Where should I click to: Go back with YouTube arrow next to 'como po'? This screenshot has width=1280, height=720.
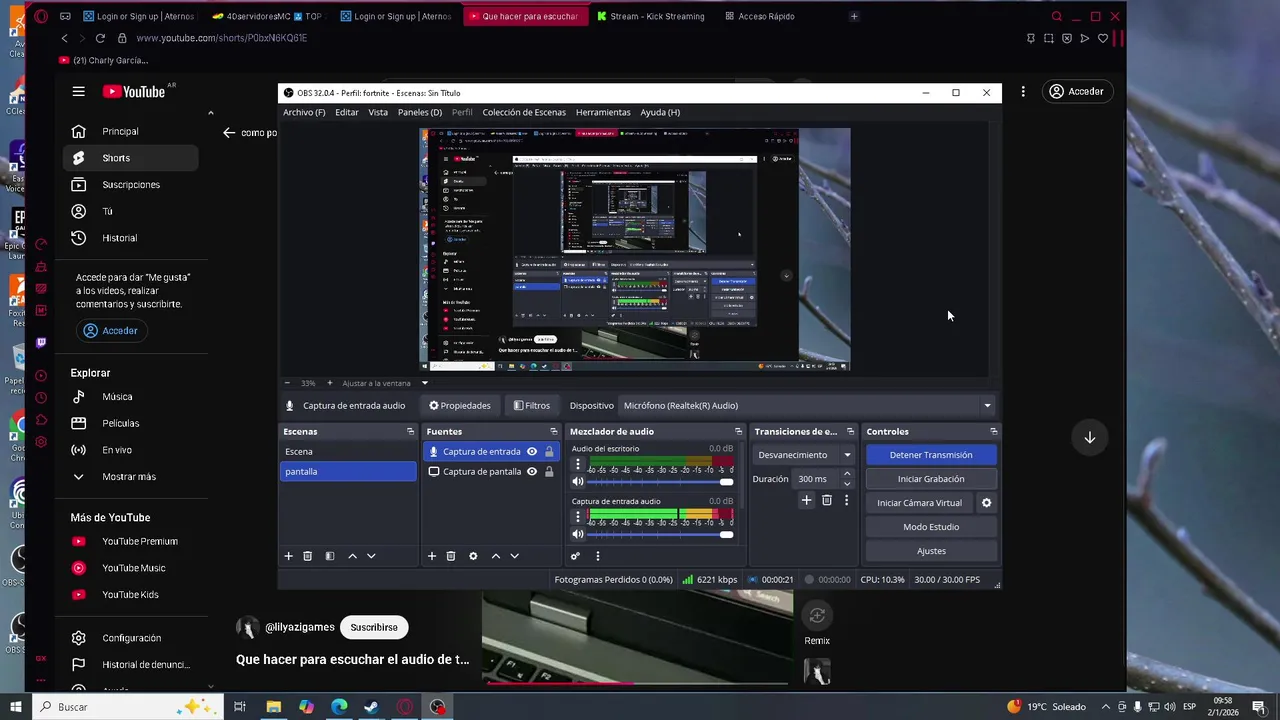pos(229,132)
